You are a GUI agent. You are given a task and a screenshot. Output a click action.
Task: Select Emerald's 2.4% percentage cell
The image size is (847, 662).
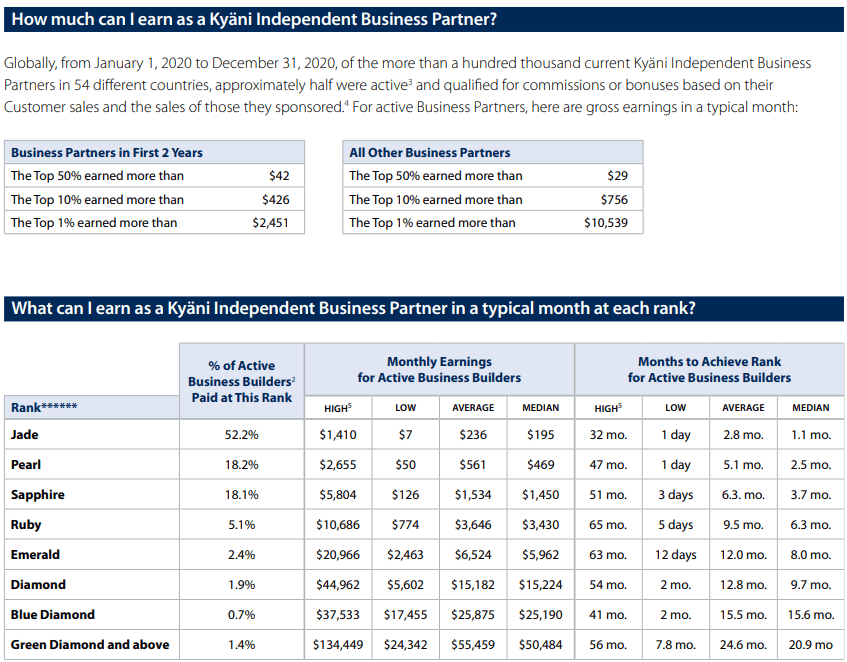[241, 555]
